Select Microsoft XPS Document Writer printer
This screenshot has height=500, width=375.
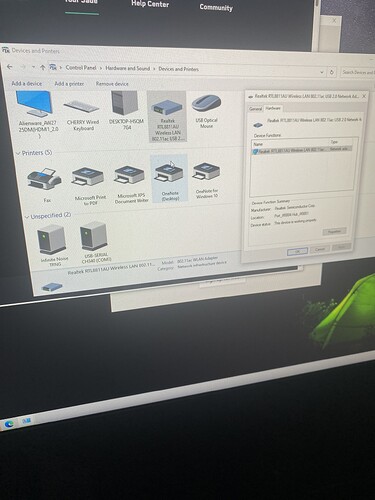point(130,184)
